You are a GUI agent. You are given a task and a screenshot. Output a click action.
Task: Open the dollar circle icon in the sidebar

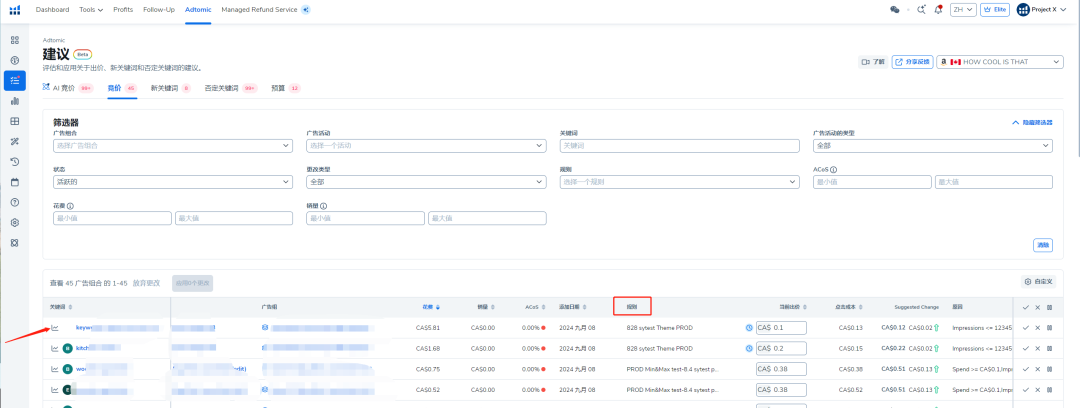coord(14,60)
